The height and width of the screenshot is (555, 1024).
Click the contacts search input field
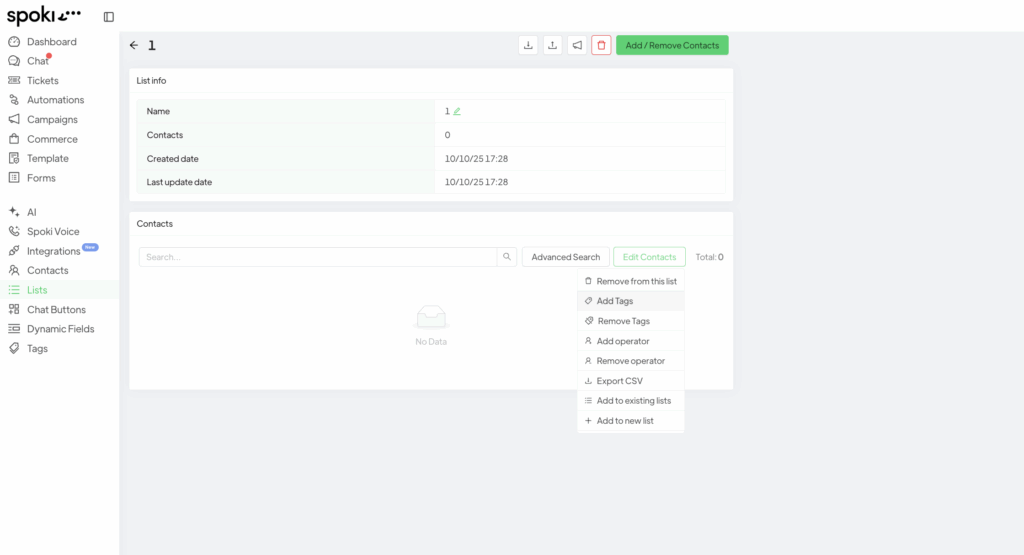point(318,257)
